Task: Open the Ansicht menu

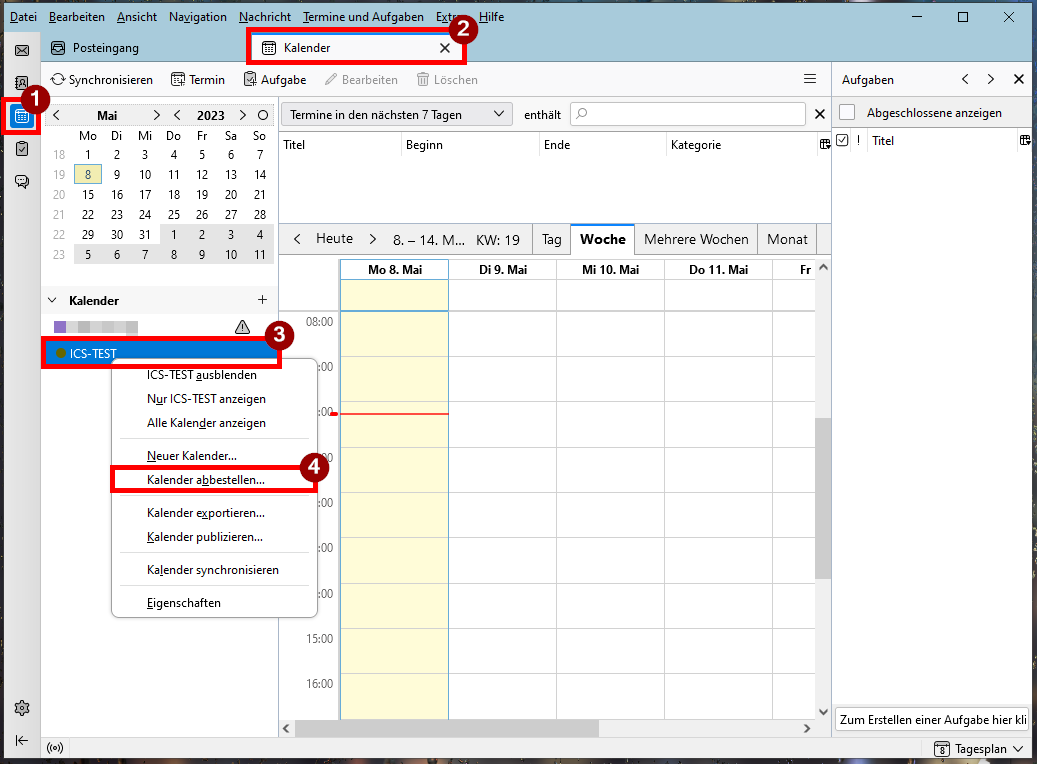Action: coord(137,17)
